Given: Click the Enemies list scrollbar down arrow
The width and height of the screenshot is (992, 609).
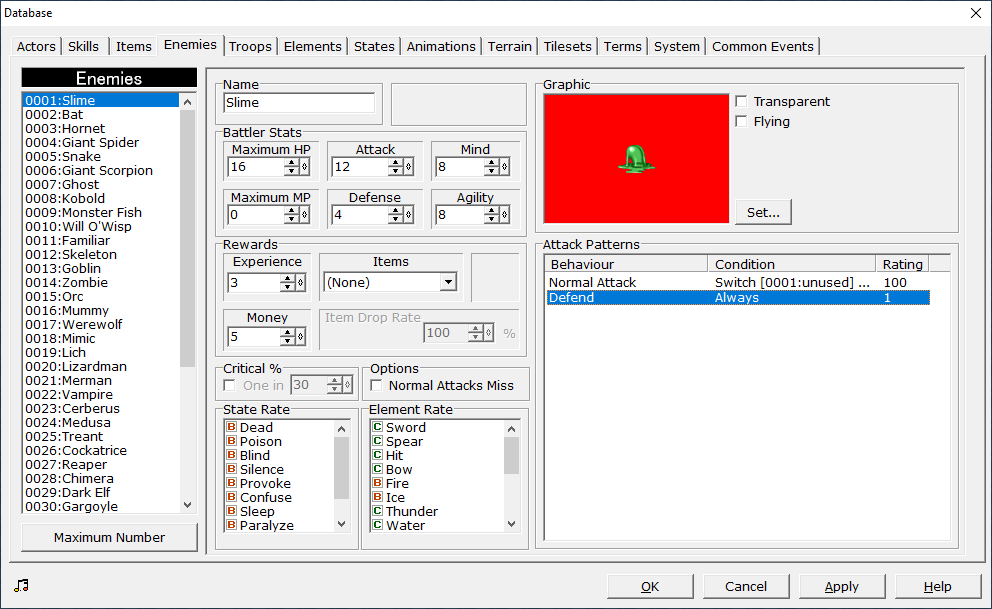Looking at the screenshot, I should tap(187, 505).
